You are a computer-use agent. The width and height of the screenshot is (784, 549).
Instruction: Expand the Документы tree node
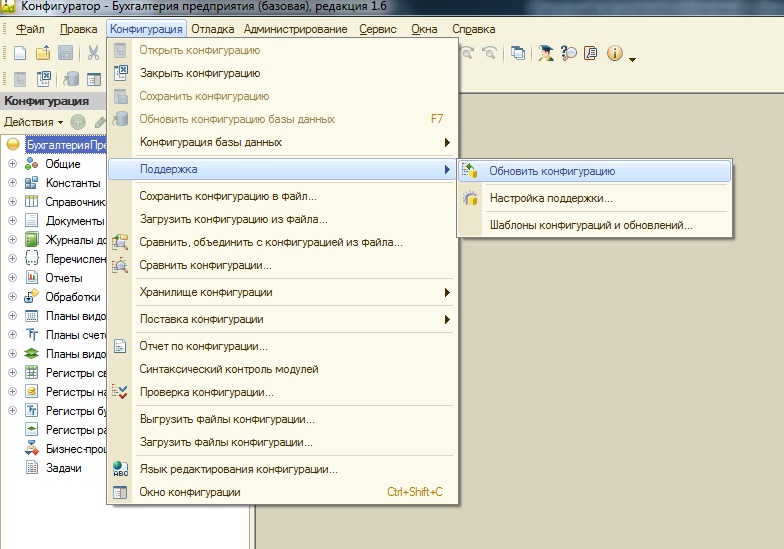[12, 220]
